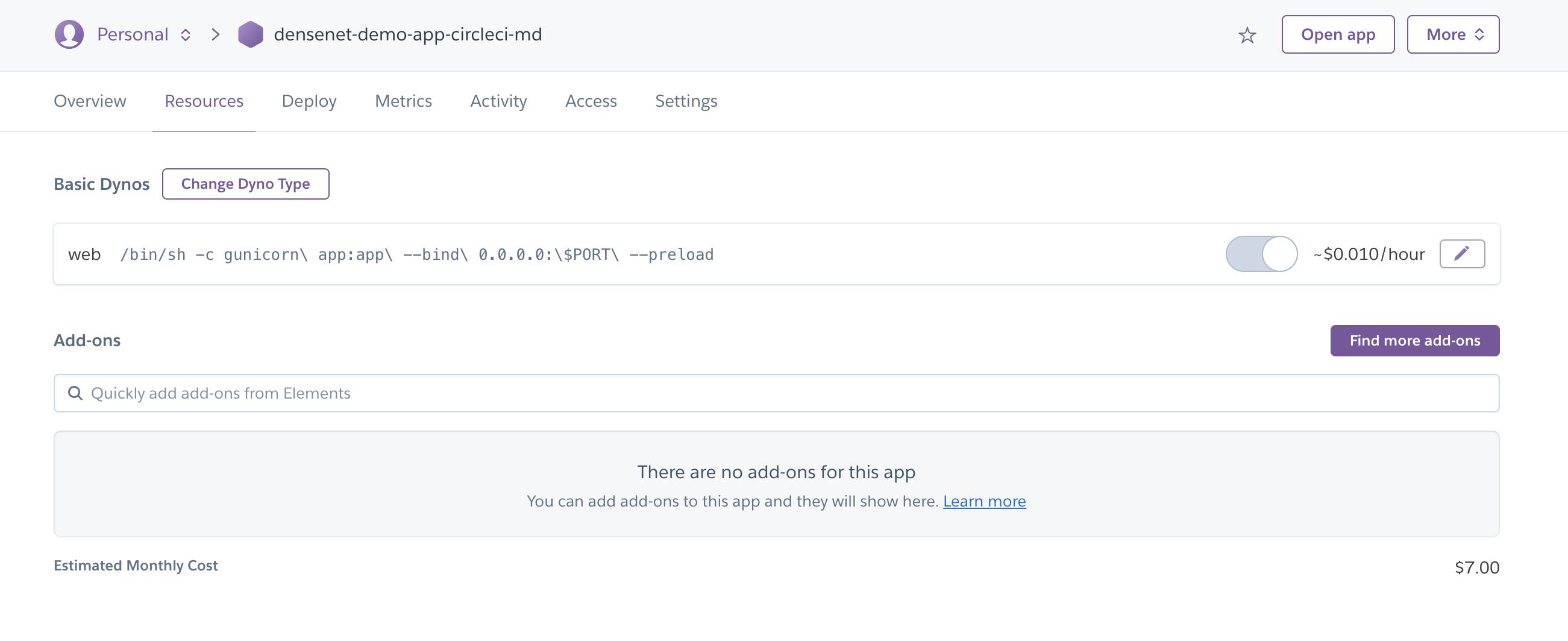Click the Personal account avatar icon

pyautogui.click(x=68, y=34)
